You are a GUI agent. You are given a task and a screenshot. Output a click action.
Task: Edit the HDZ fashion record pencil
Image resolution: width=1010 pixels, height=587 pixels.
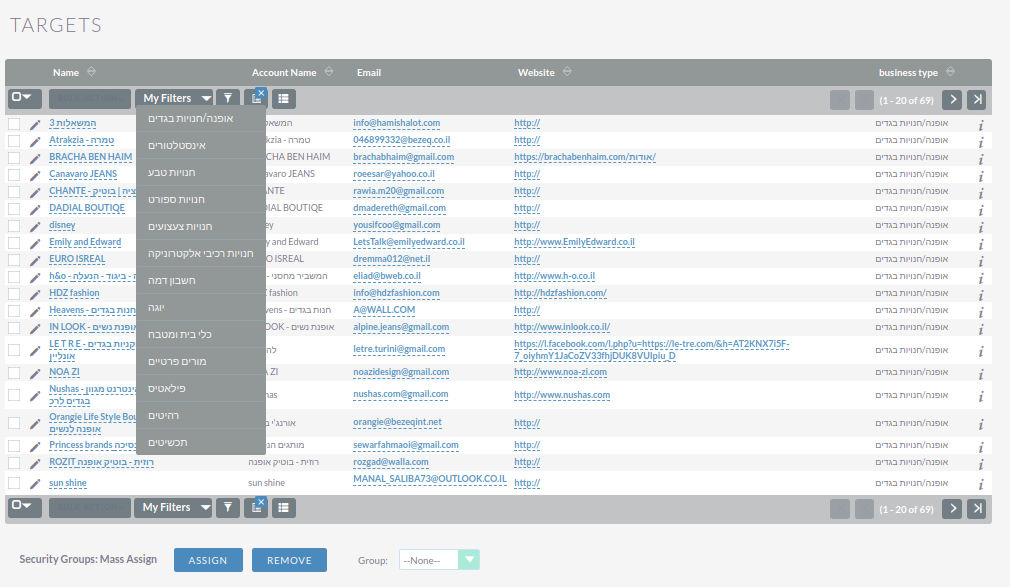(35, 294)
